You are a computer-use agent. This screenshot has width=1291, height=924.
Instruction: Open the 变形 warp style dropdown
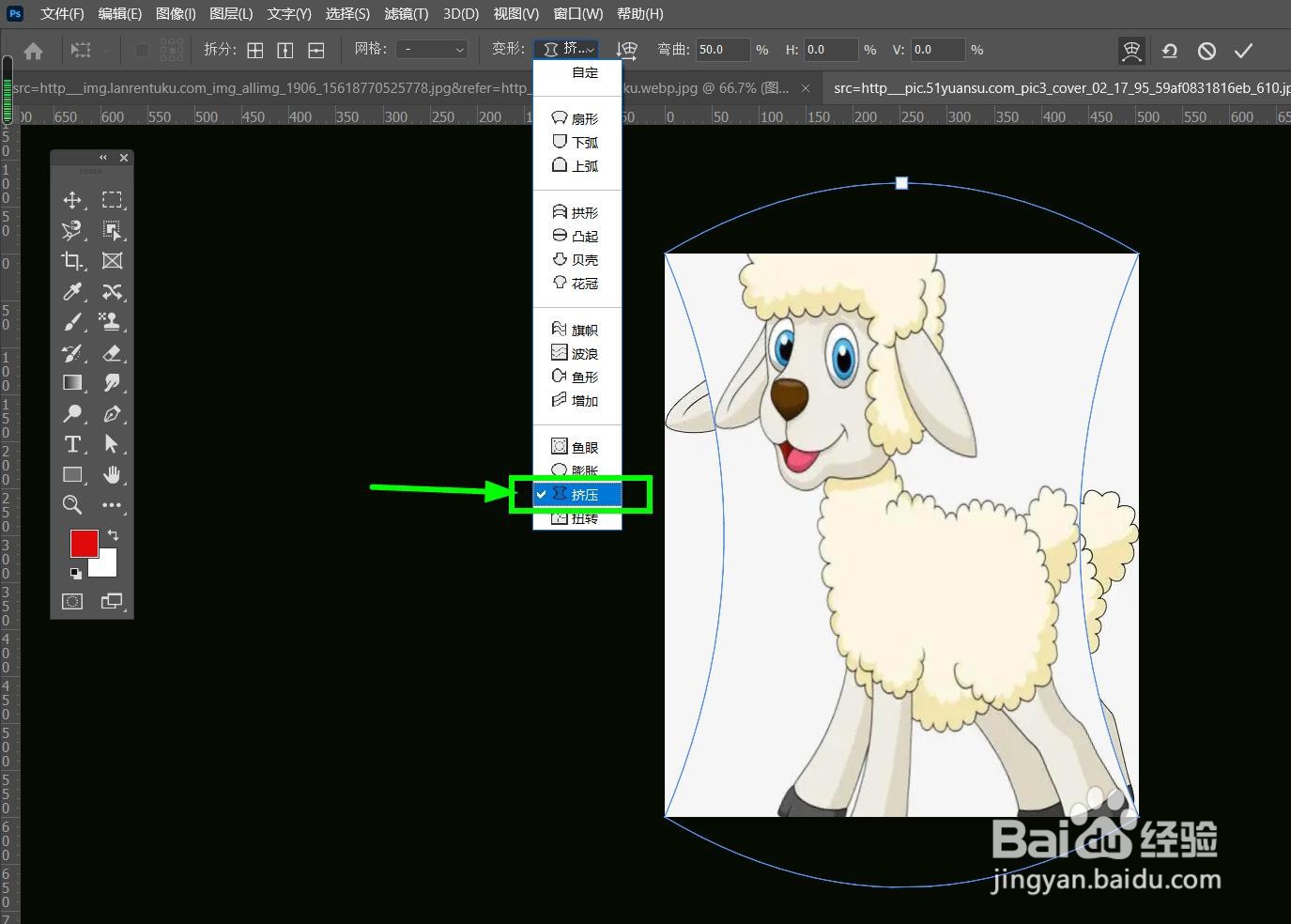coord(566,50)
